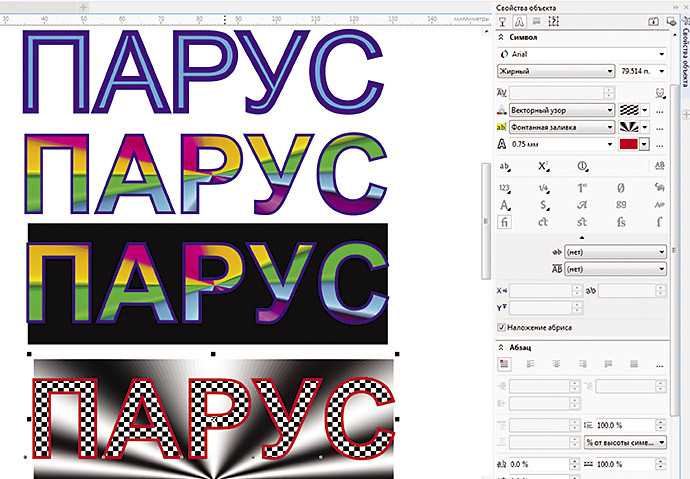Click the underlined AB all-caps icon
Viewport: 690px width, 479px height.
click(659, 166)
